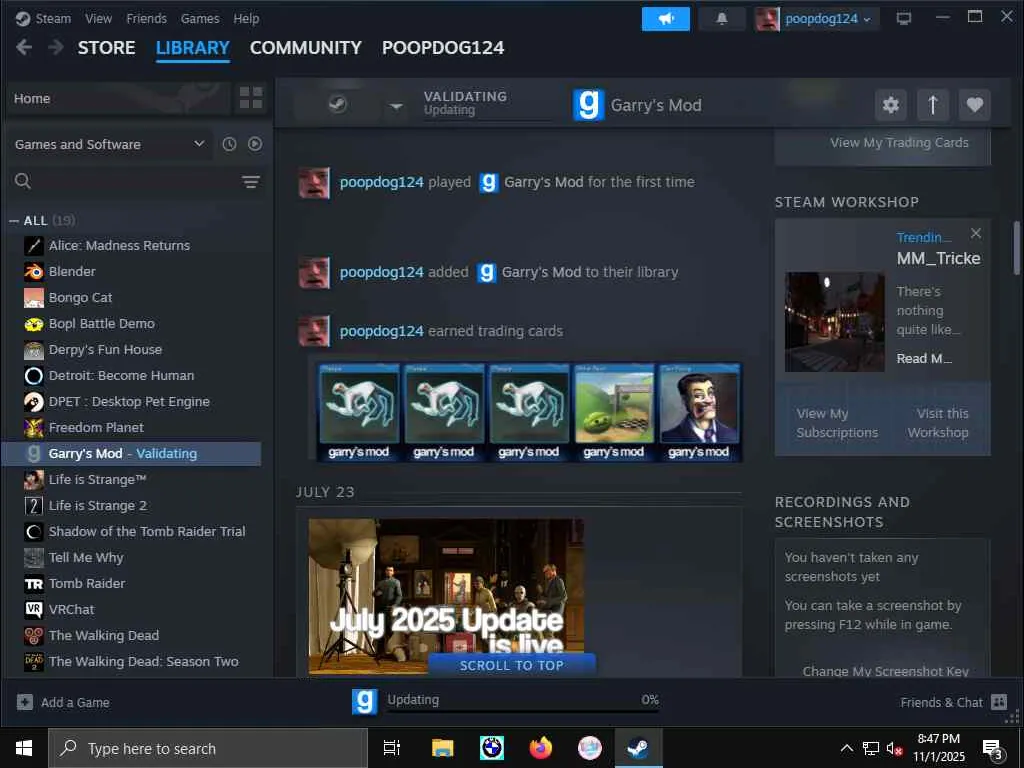Image resolution: width=1024 pixels, height=768 pixels.
Task: Visit this Workshop
Action: click(938, 423)
